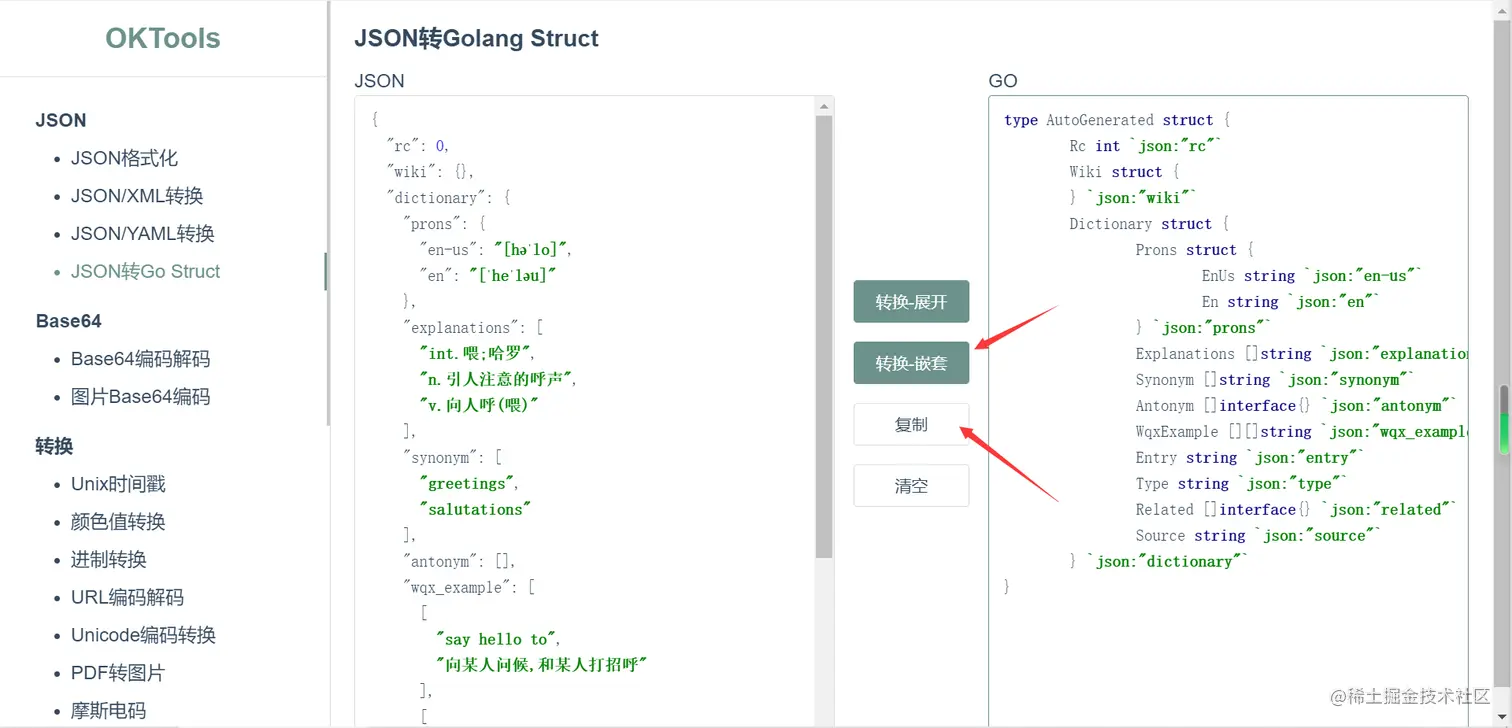The width and height of the screenshot is (1512, 728).
Task: Open the JSON格式化 tool
Action: 124,158
